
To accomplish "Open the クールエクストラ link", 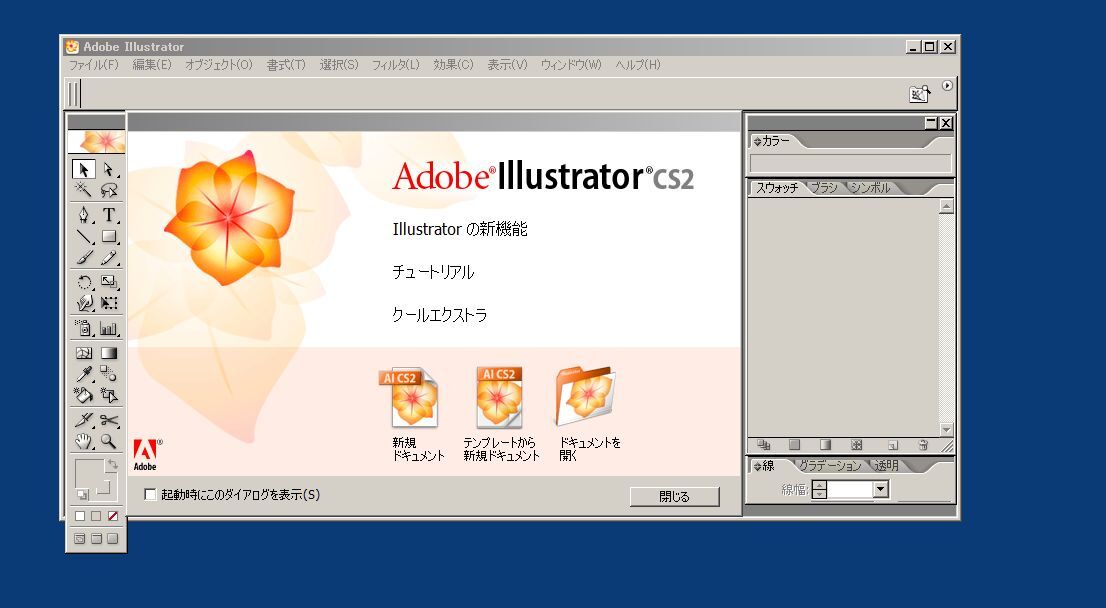I will tap(439, 315).
